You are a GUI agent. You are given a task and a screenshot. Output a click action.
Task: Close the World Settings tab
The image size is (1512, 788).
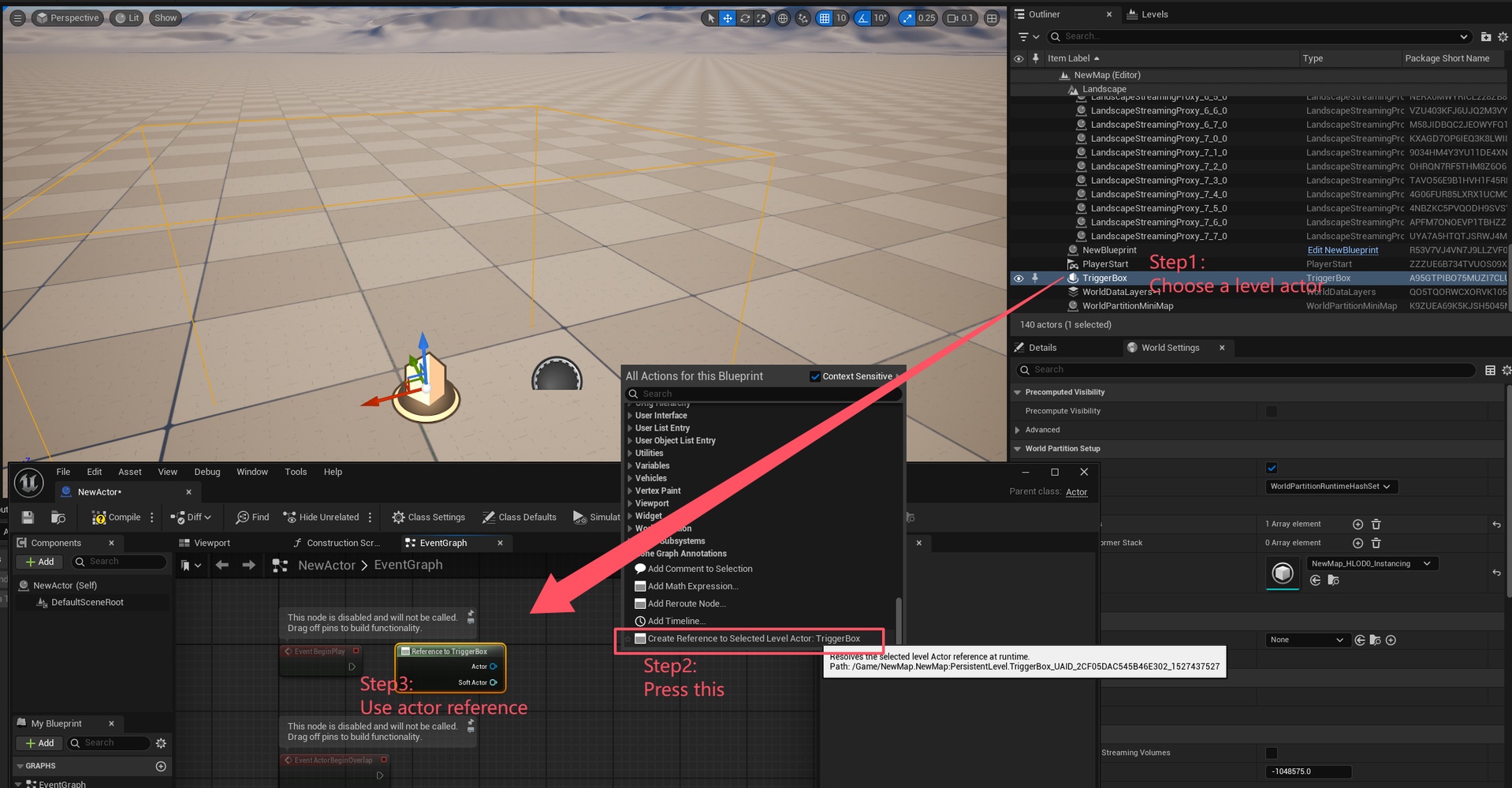[1222, 348]
